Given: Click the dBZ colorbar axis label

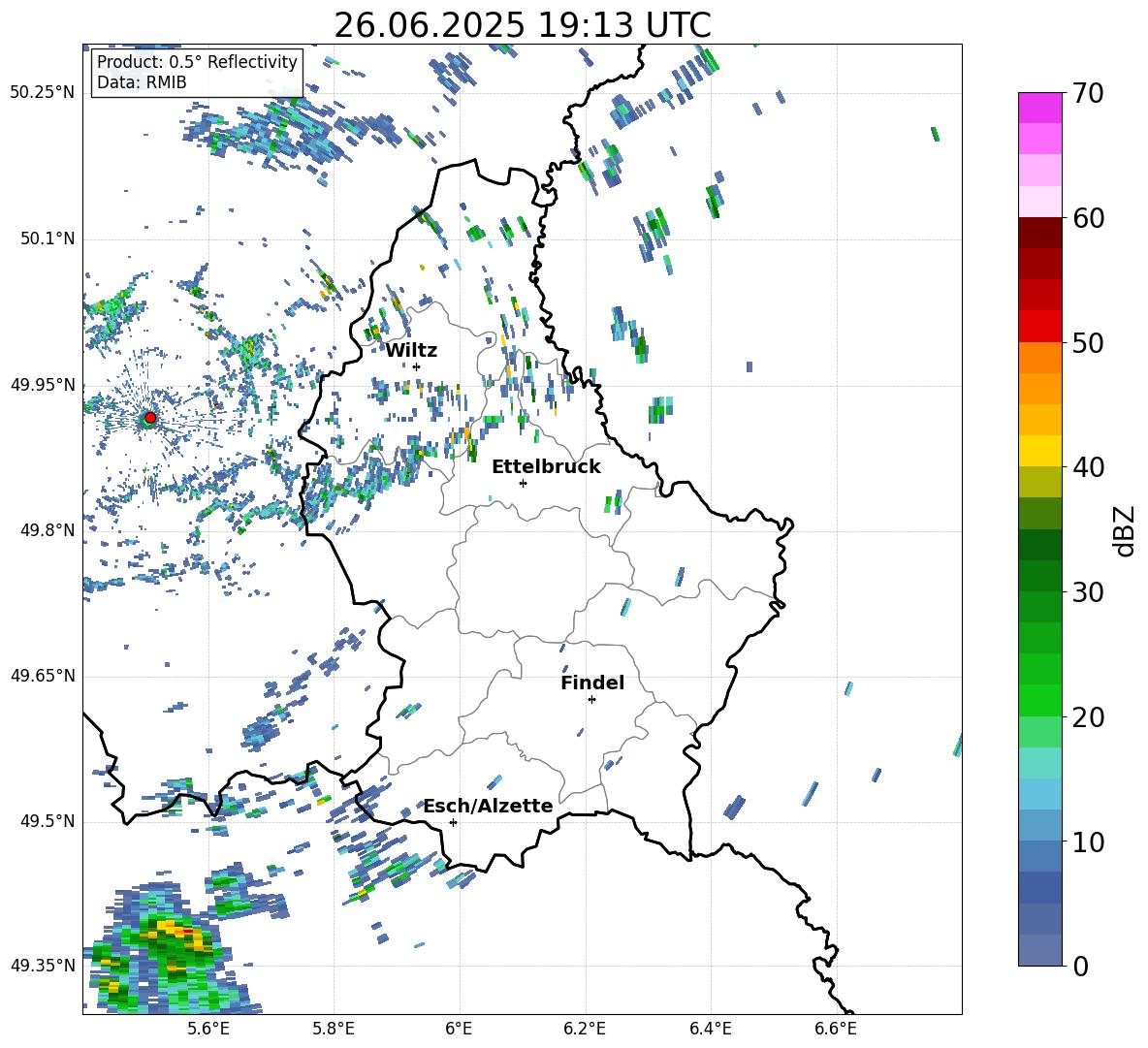Looking at the screenshot, I should (x=1126, y=530).
